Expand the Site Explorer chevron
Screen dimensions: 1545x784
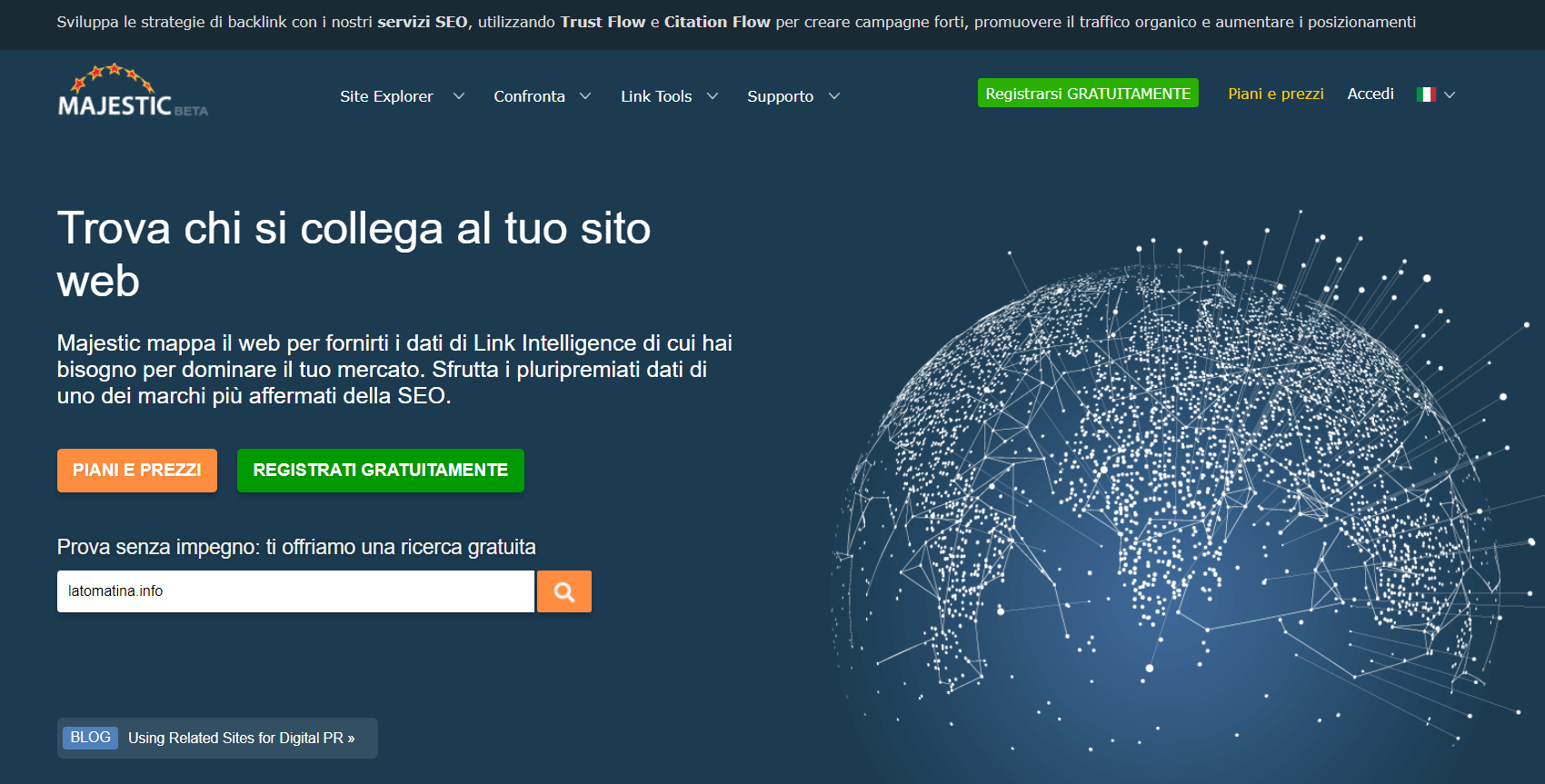pos(459,96)
